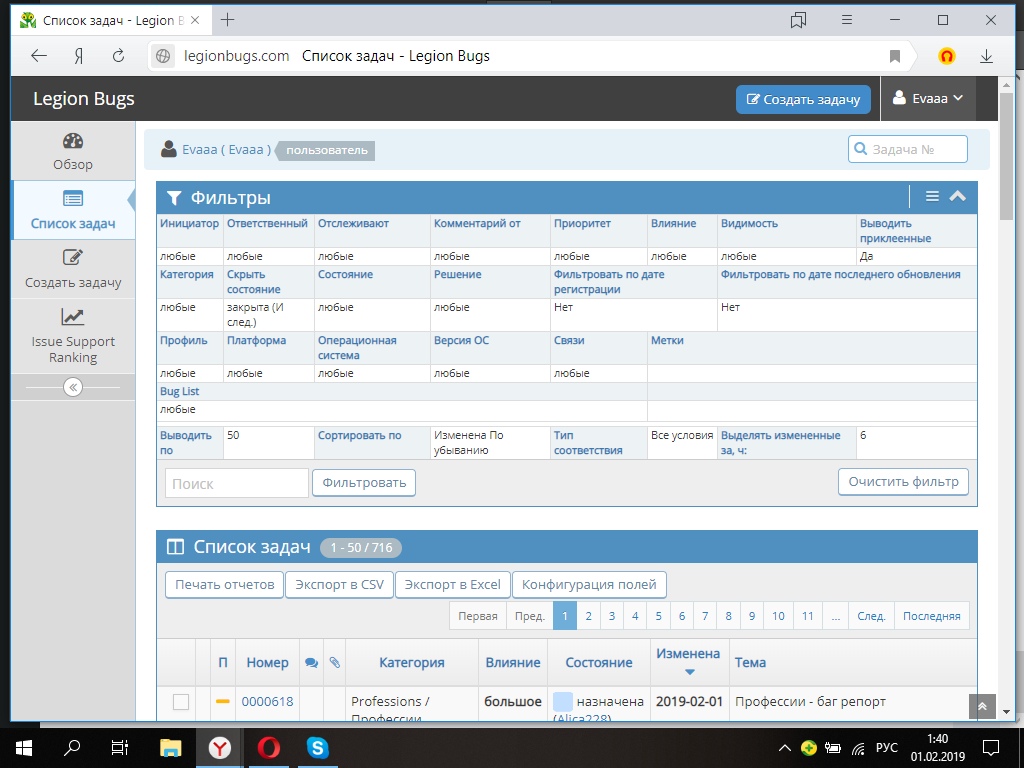Open the Обзор dashboard icon
This screenshot has width=1024, height=768.
(x=73, y=141)
